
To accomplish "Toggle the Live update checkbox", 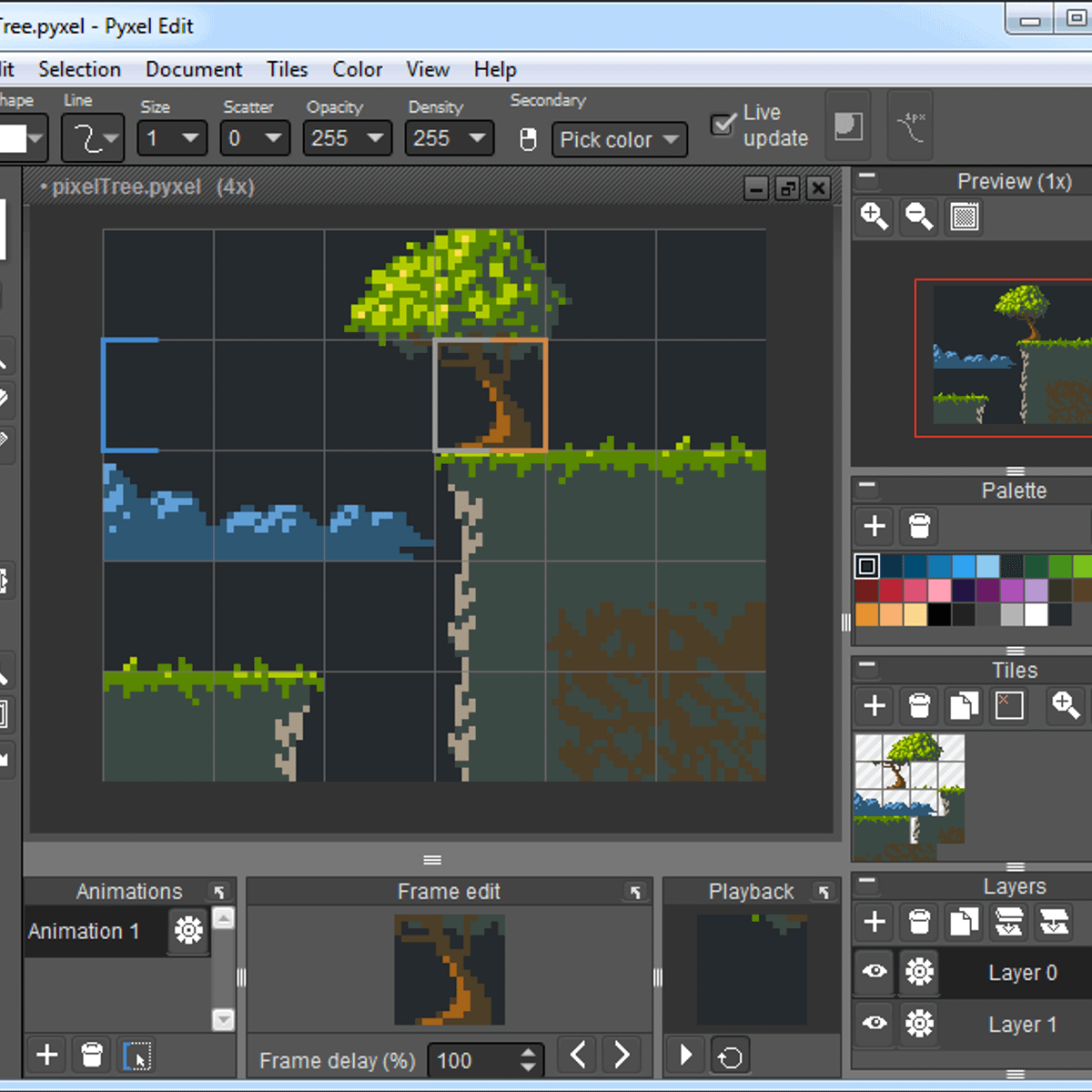I will point(723,124).
